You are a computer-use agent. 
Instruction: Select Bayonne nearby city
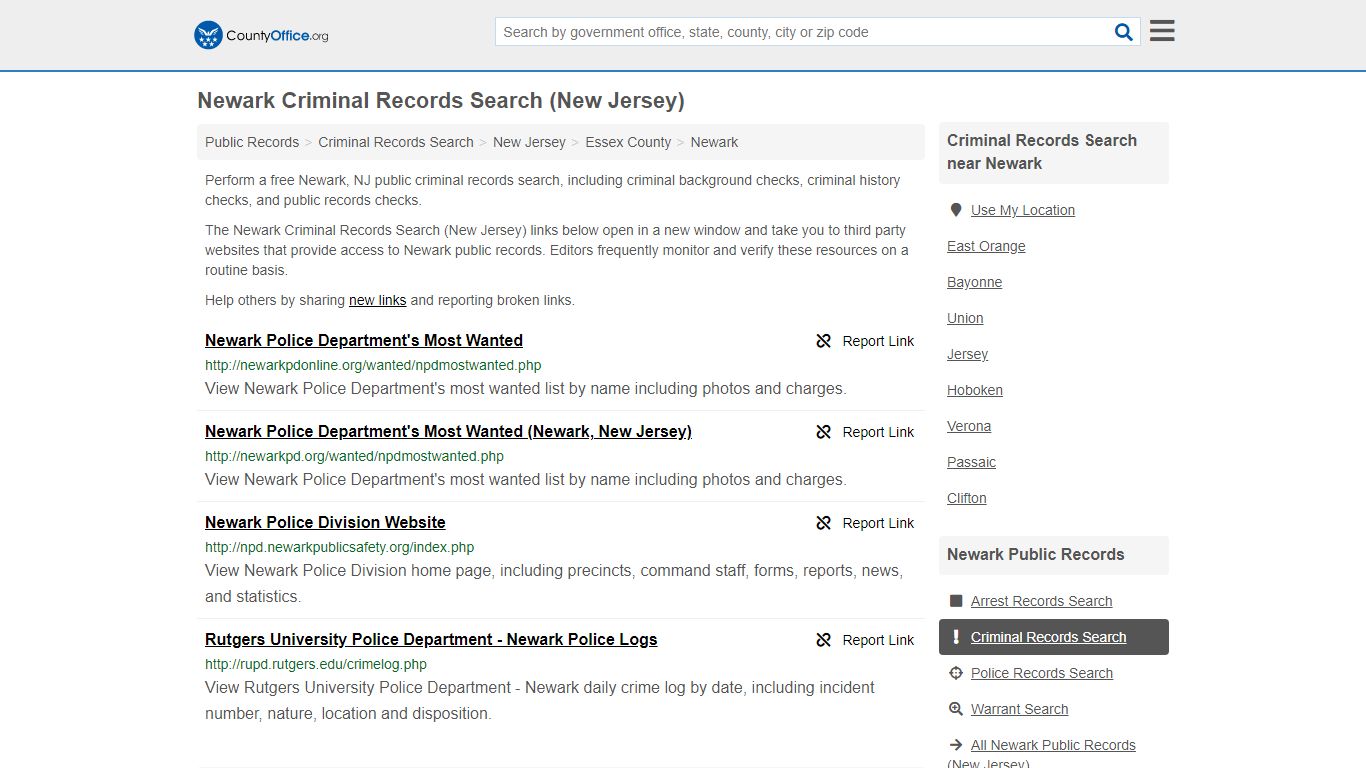pyautogui.click(x=974, y=282)
